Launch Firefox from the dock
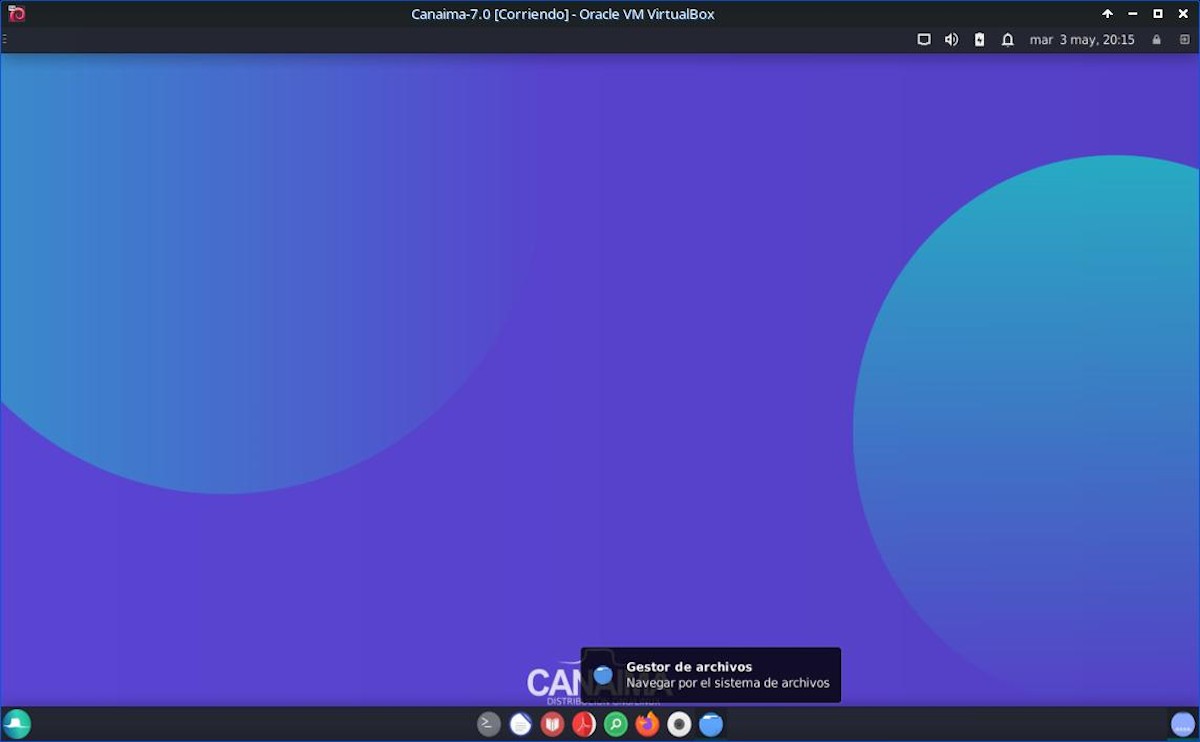 coord(647,724)
